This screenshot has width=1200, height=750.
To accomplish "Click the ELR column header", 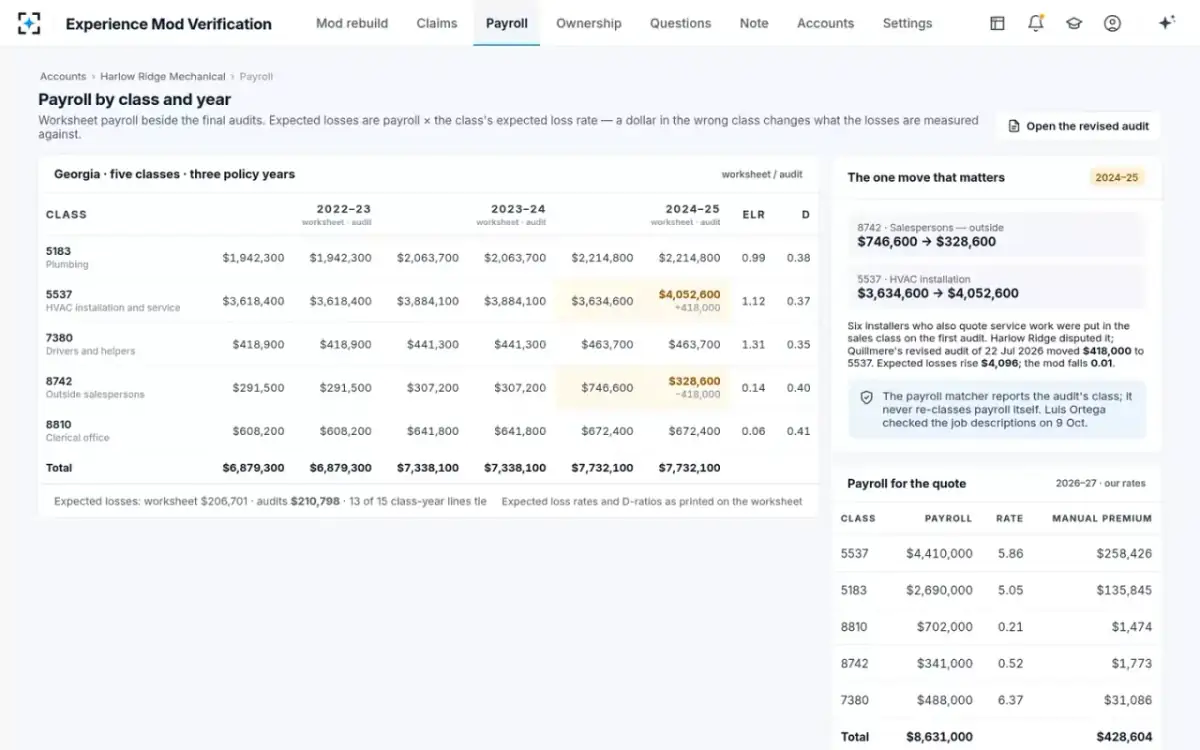I will (x=754, y=214).
